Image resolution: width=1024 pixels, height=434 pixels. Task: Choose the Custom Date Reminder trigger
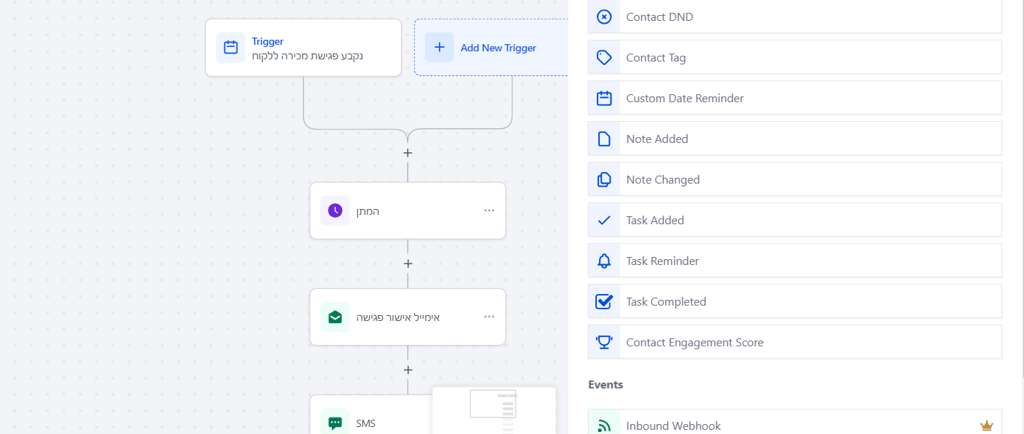pos(795,98)
